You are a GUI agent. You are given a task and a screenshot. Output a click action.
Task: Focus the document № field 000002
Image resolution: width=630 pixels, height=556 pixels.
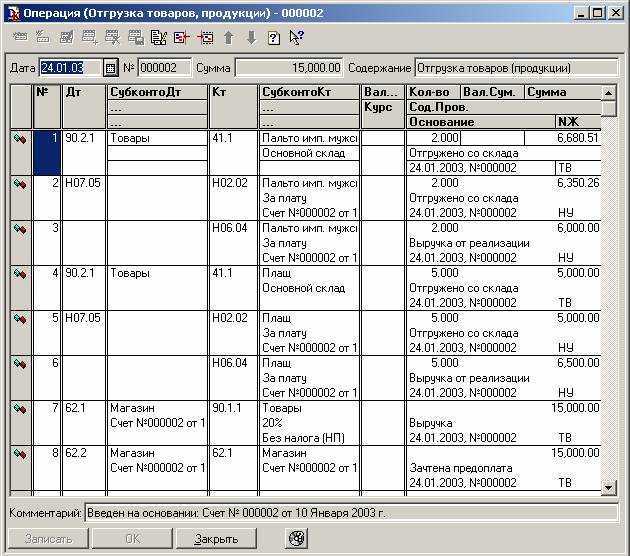(164, 68)
